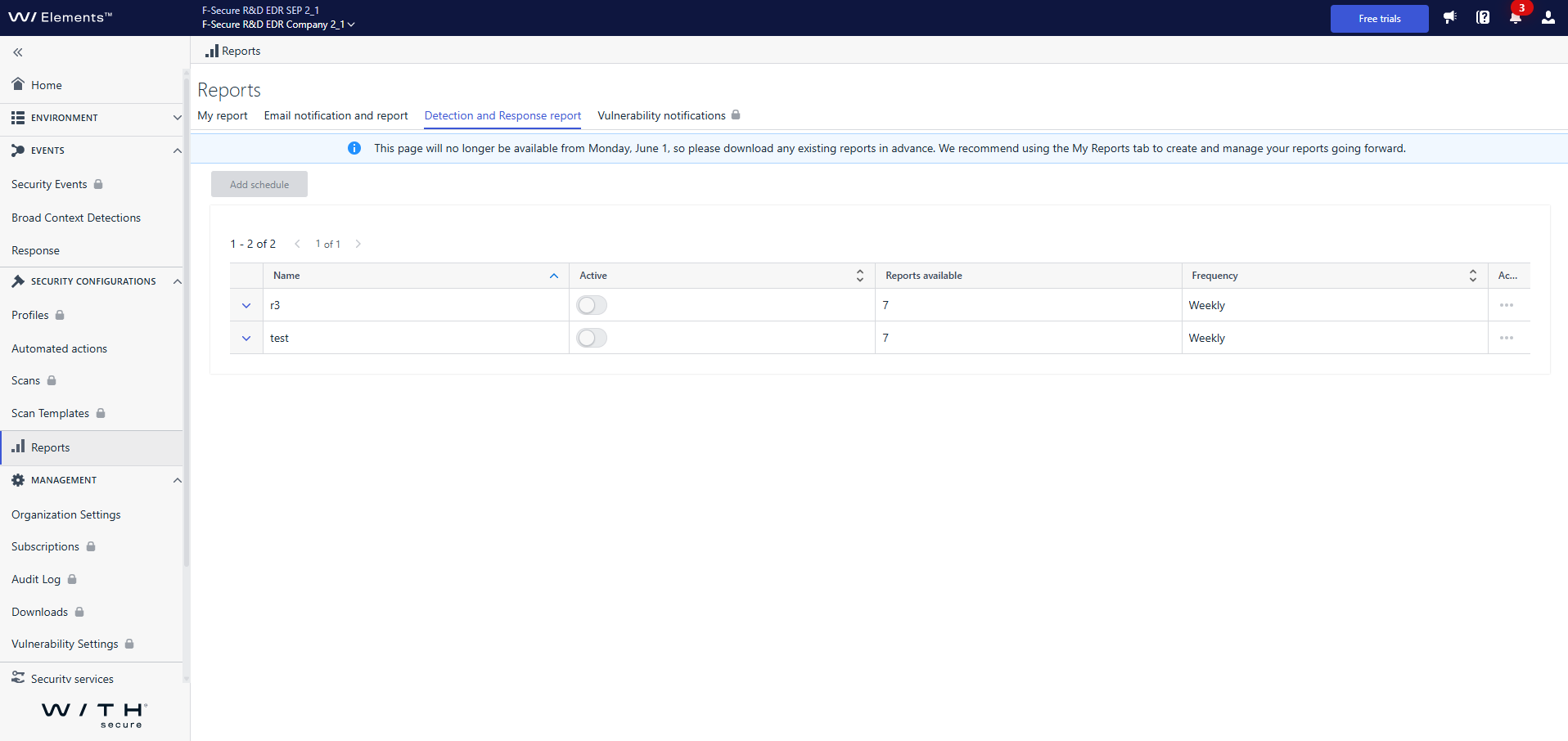Expand the r3 row details
This screenshot has height=741, width=1568.
246,305
